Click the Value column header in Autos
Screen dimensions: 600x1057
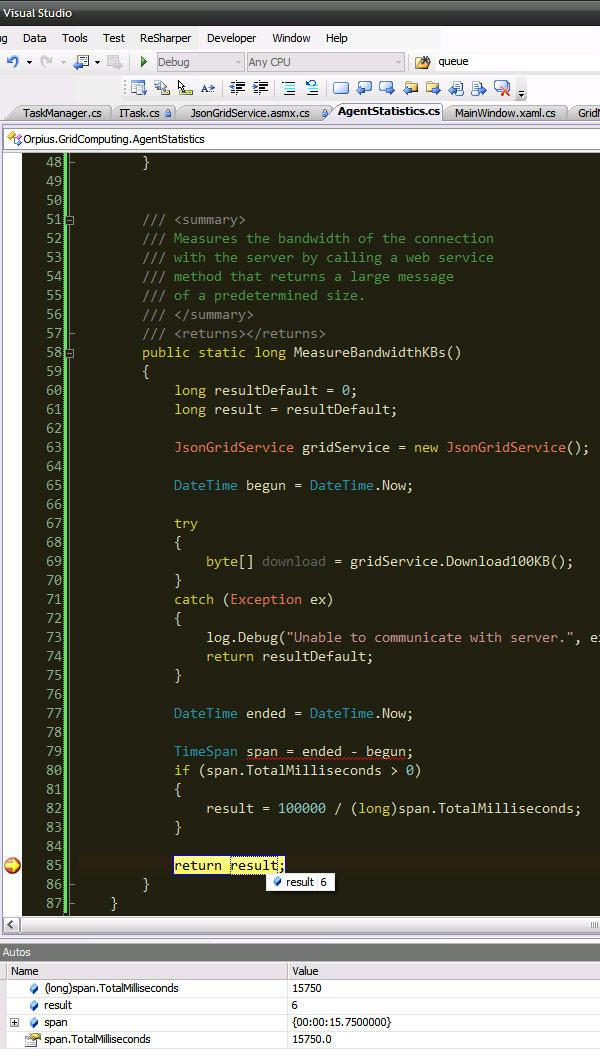(x=444, y=971)
